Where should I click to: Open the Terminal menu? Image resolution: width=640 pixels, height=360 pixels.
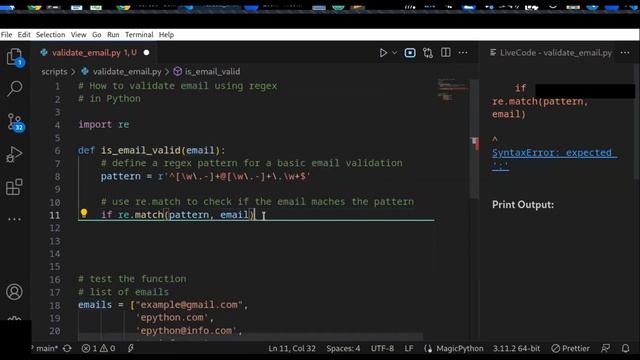(x=139, y=35)
